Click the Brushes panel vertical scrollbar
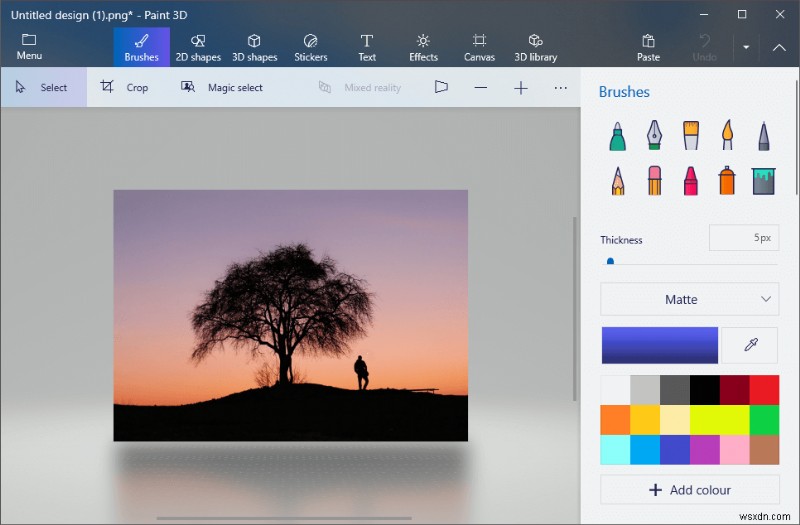Screen dimensions: 800x525 (x=797, y=137)
